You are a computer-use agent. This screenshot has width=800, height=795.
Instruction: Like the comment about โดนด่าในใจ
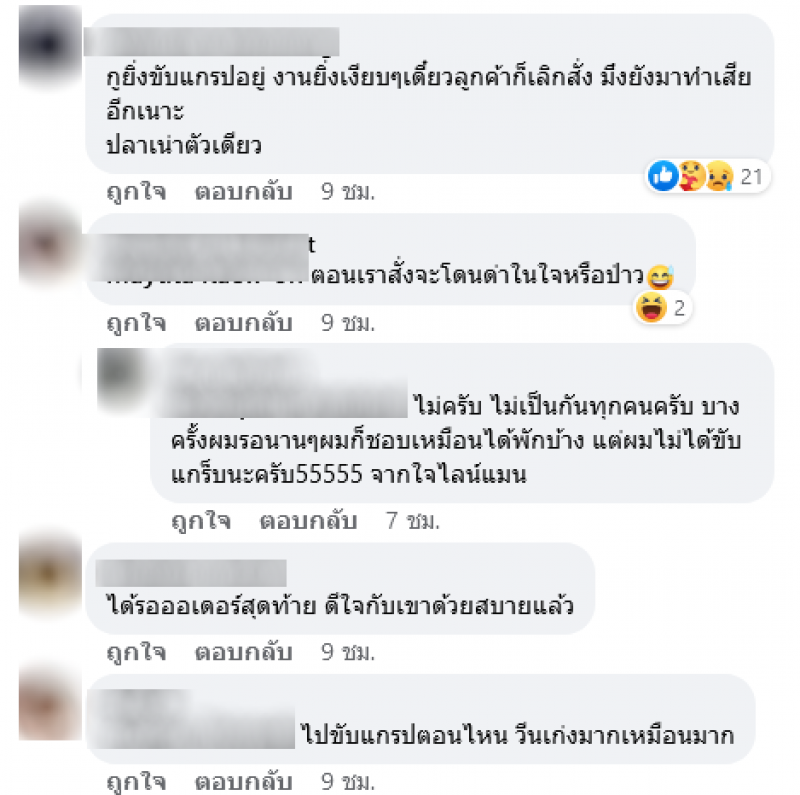point(136,323)
